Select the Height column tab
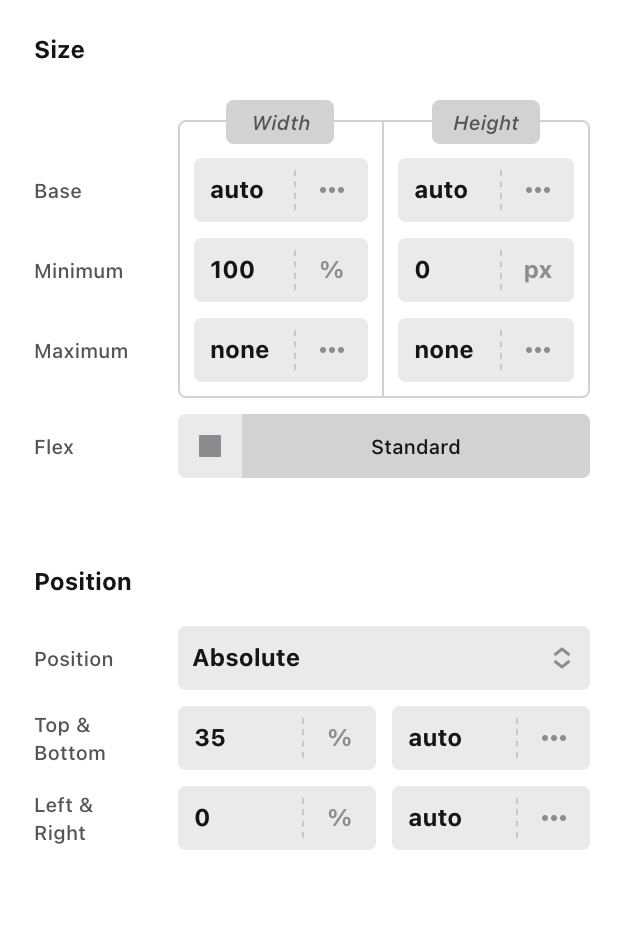 tap(486, 123)
